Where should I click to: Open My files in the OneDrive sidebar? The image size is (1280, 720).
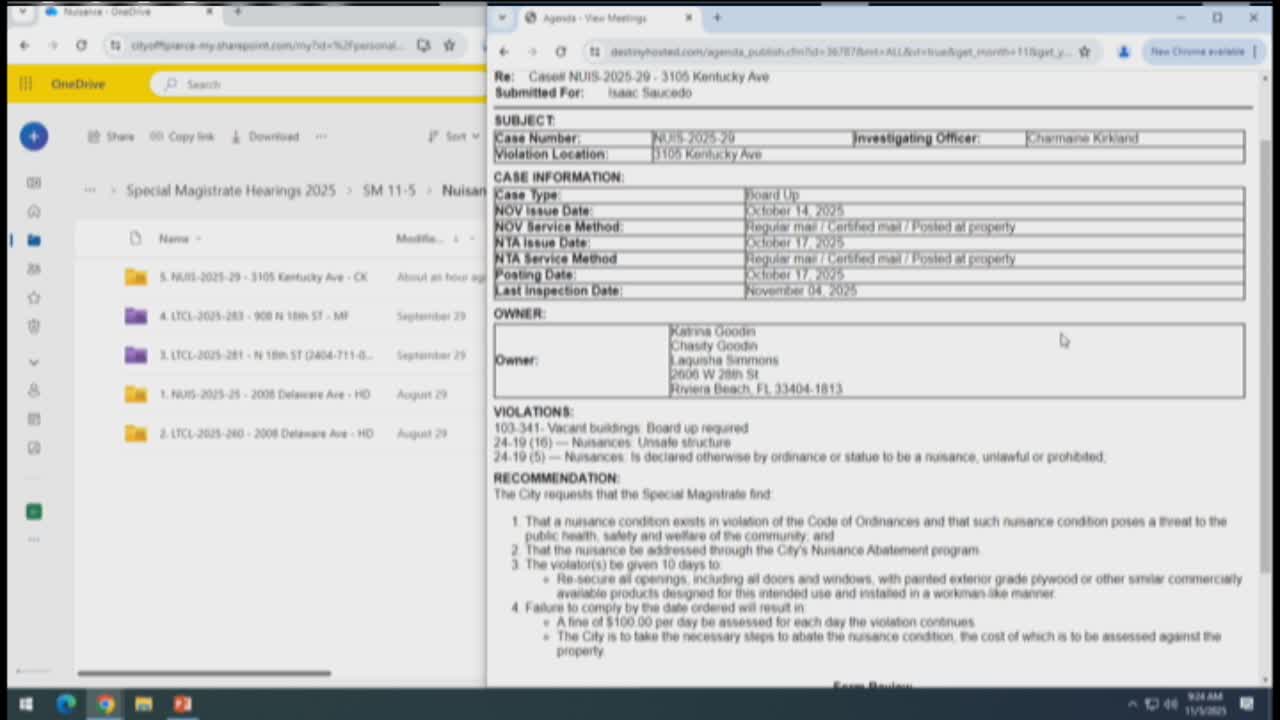click(34, 240)
